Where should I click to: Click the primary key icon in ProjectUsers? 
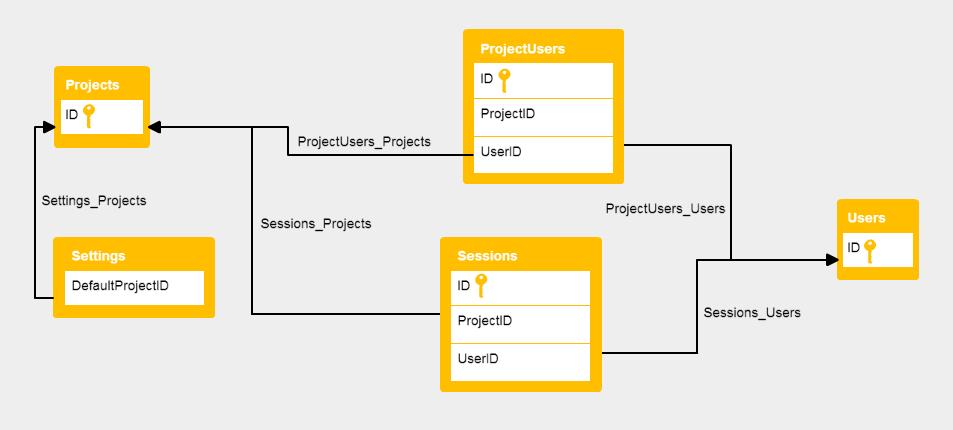click(x=504, y=78)
